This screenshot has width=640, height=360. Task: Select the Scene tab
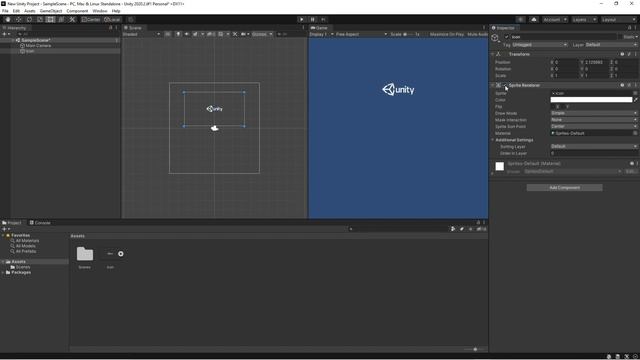(133, 28)
